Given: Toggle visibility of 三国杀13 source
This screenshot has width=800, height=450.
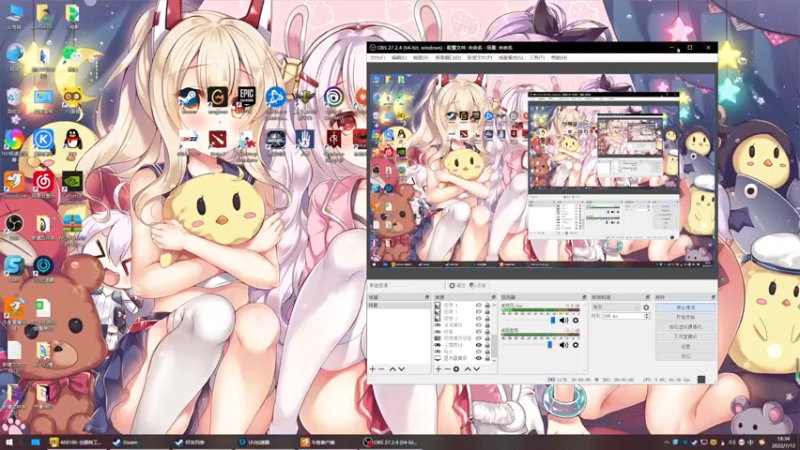Looking at the screenshot, I should click(x=479, y=345).
